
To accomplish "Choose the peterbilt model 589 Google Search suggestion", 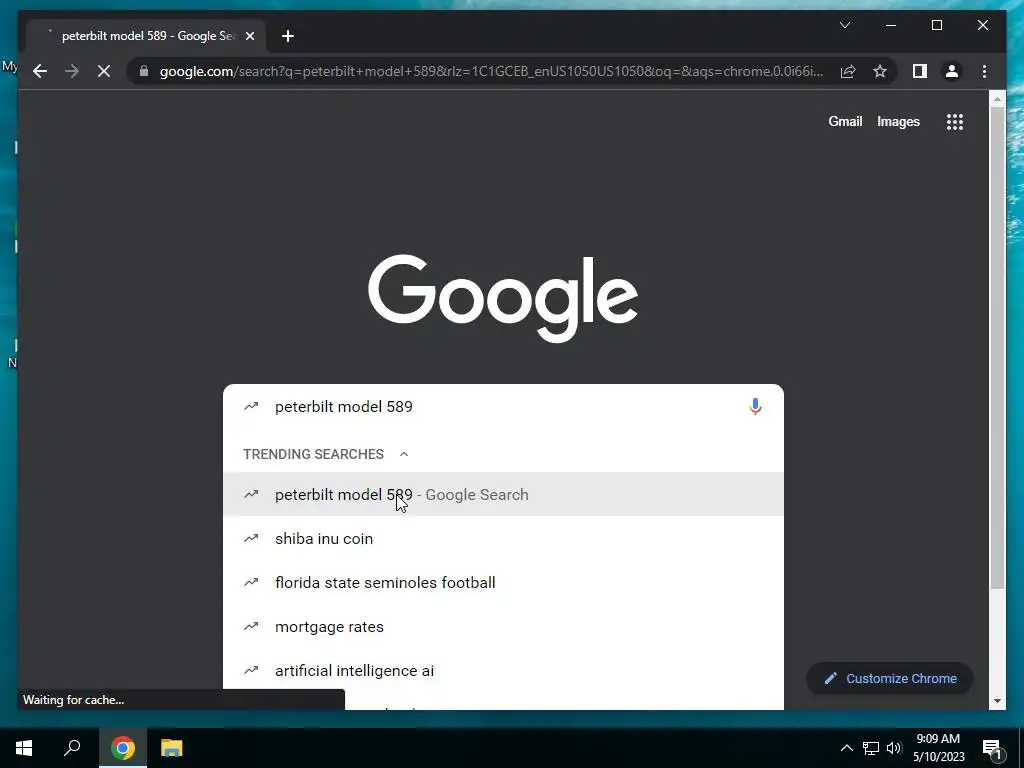I will [x=503, y=494].
